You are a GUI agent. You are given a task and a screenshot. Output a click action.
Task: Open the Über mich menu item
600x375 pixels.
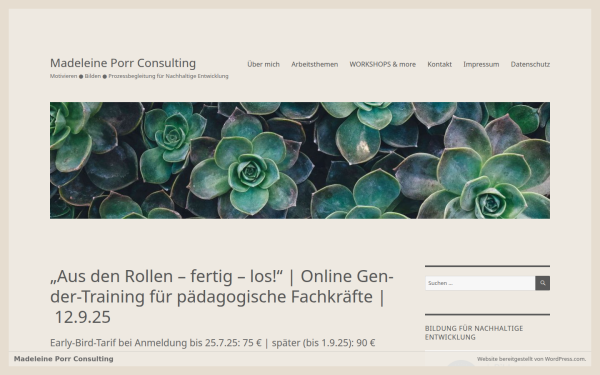pos(263,64)
